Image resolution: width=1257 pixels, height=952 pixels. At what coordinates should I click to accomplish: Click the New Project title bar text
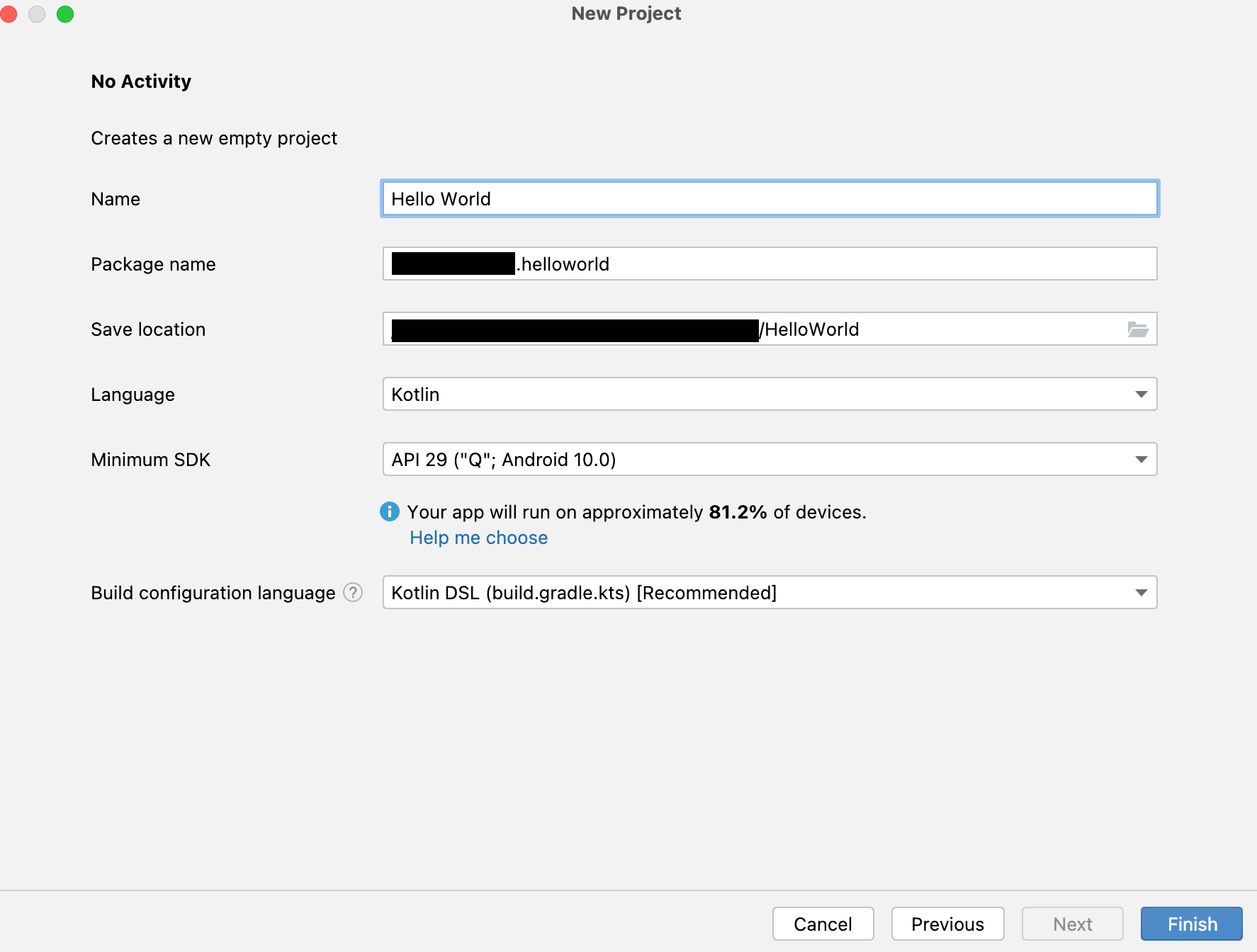click(626, 13)
